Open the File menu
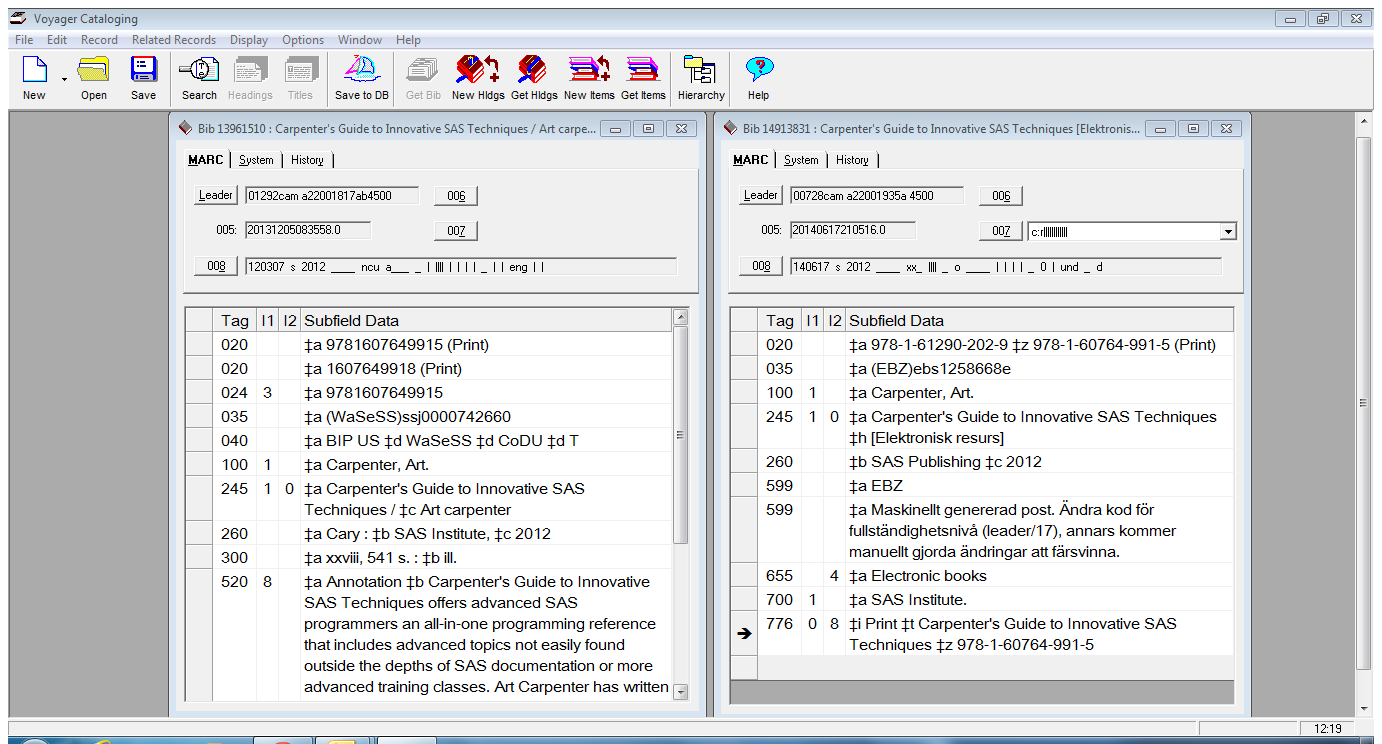The width and height of the screenshot is (1382, 744). (24, 40)
